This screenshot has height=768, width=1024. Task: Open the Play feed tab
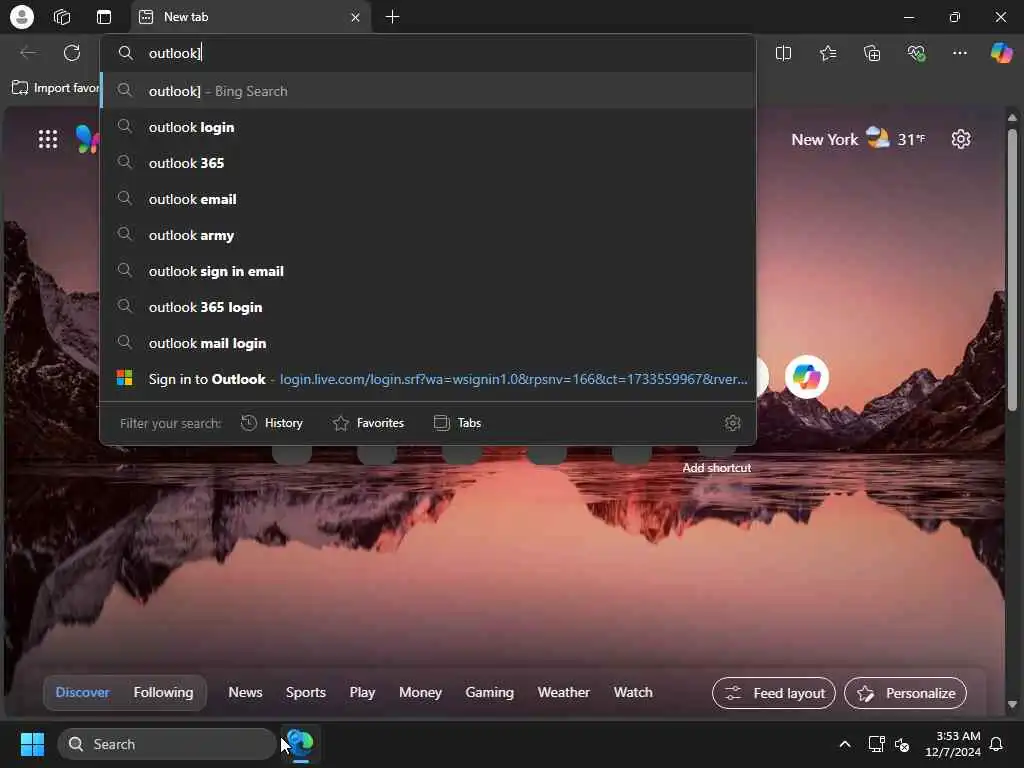click(362, 692)
